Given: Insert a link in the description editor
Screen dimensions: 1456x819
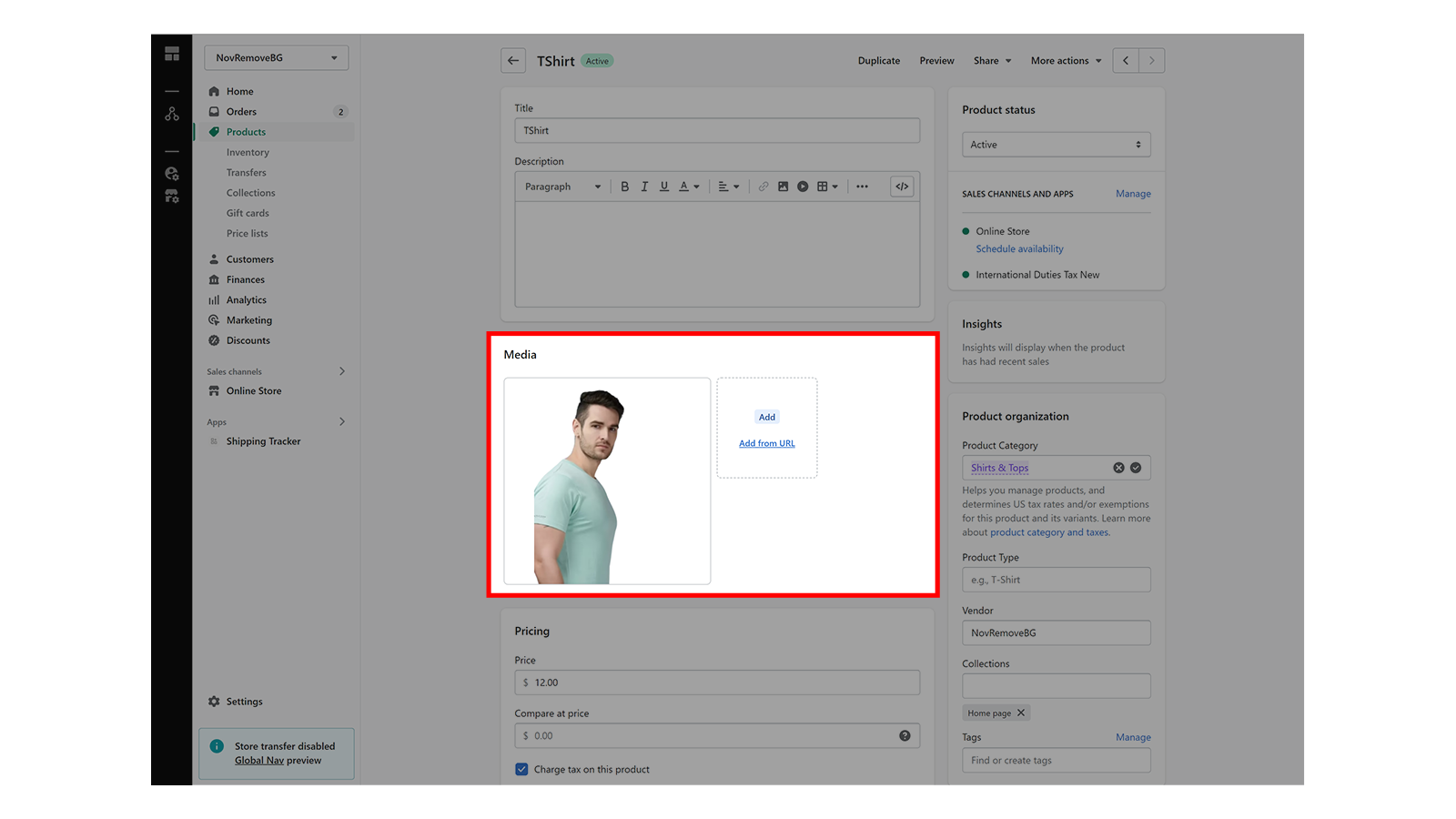Looking at the screenshot, I should (x=763, y=186).
